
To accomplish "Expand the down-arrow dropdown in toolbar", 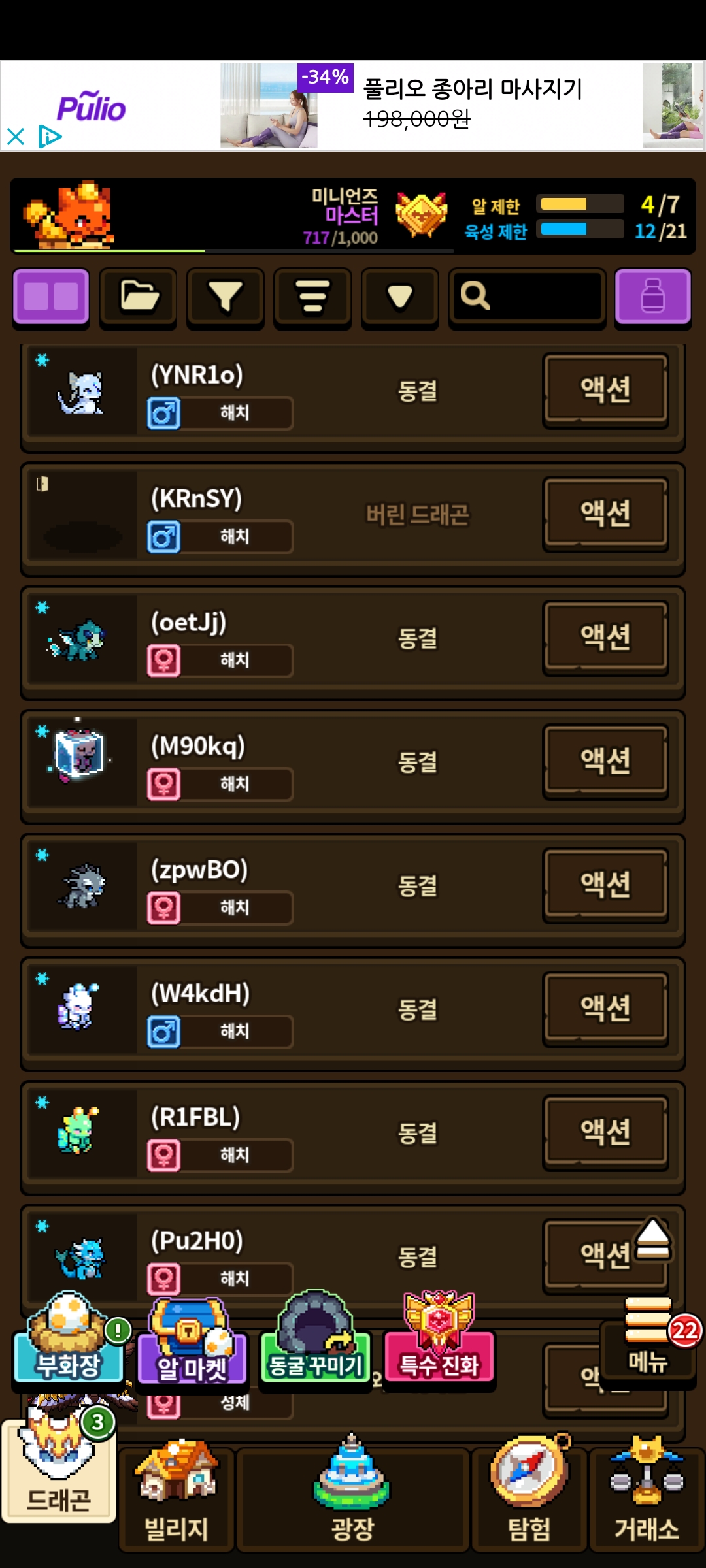I will [400, 297].
